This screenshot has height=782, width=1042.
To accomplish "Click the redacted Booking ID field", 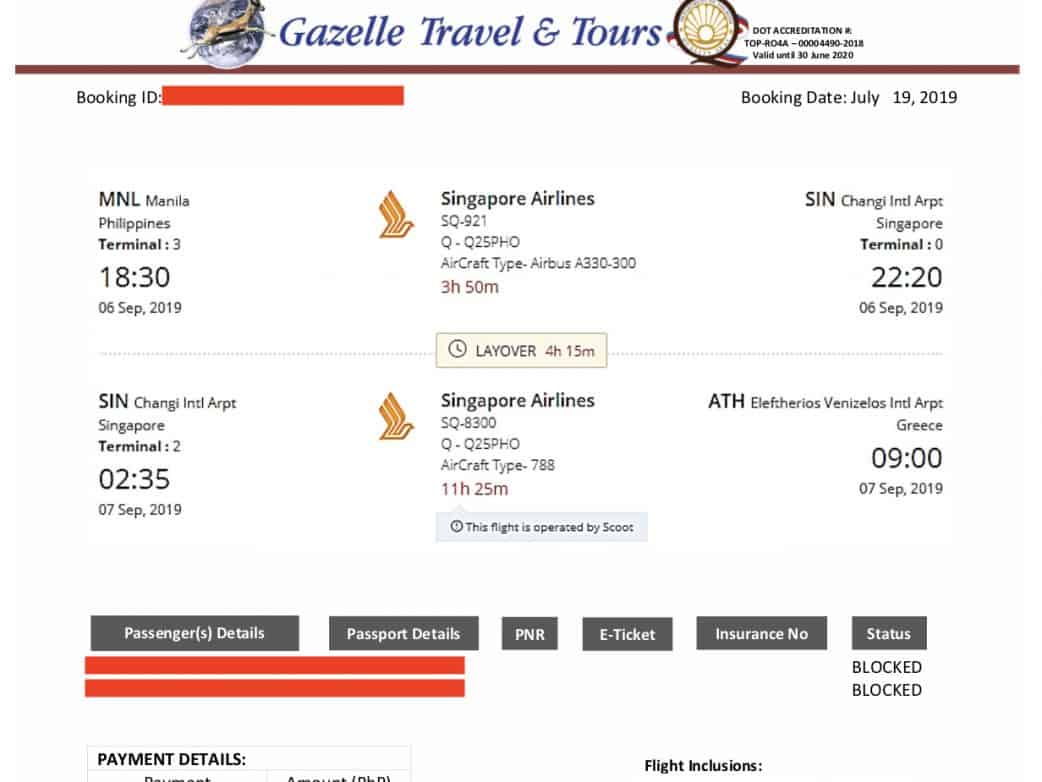I will (x=282, y=96).
